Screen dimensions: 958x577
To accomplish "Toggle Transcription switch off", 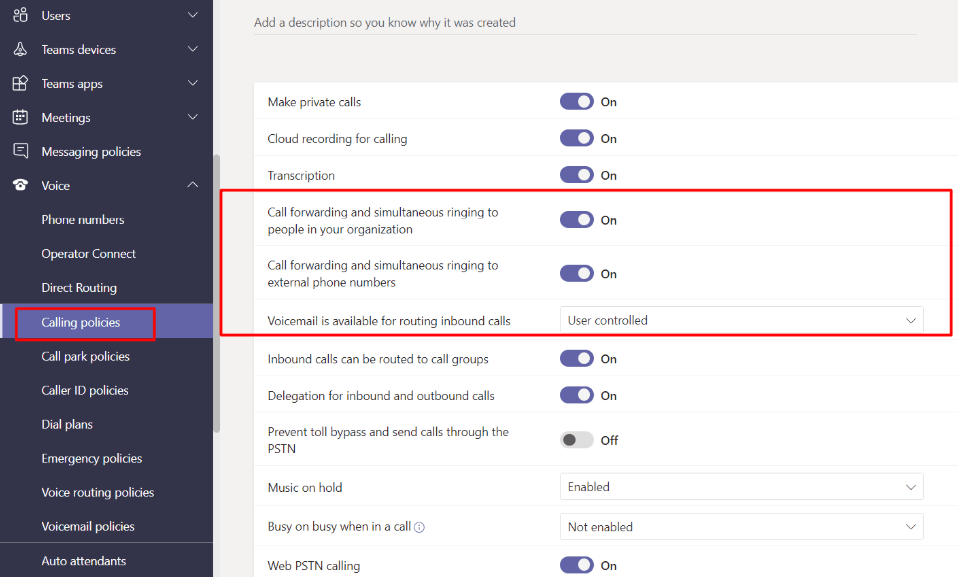I will [x=577, y=175].
